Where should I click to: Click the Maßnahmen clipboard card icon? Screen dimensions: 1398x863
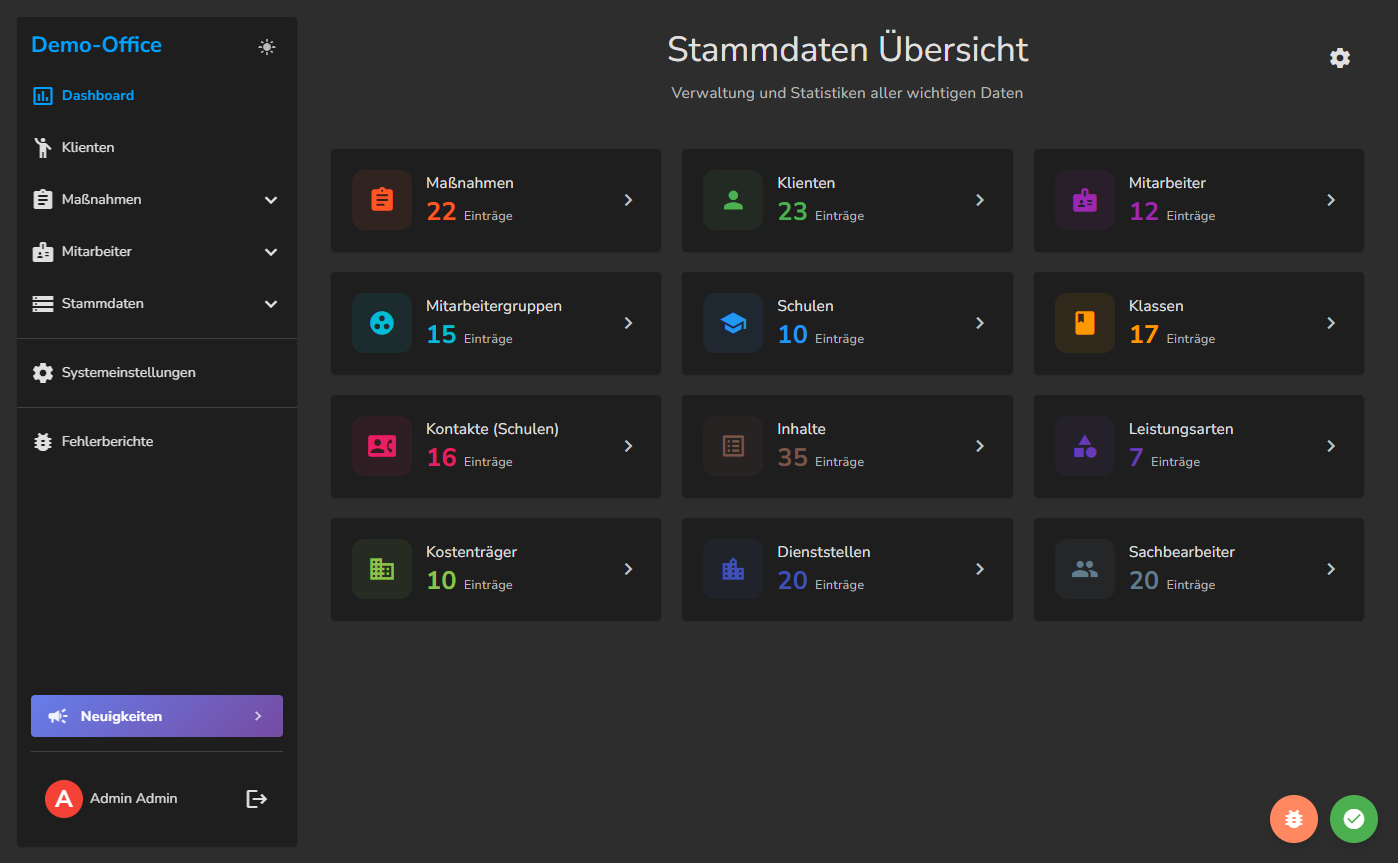[x=382, y=200]
